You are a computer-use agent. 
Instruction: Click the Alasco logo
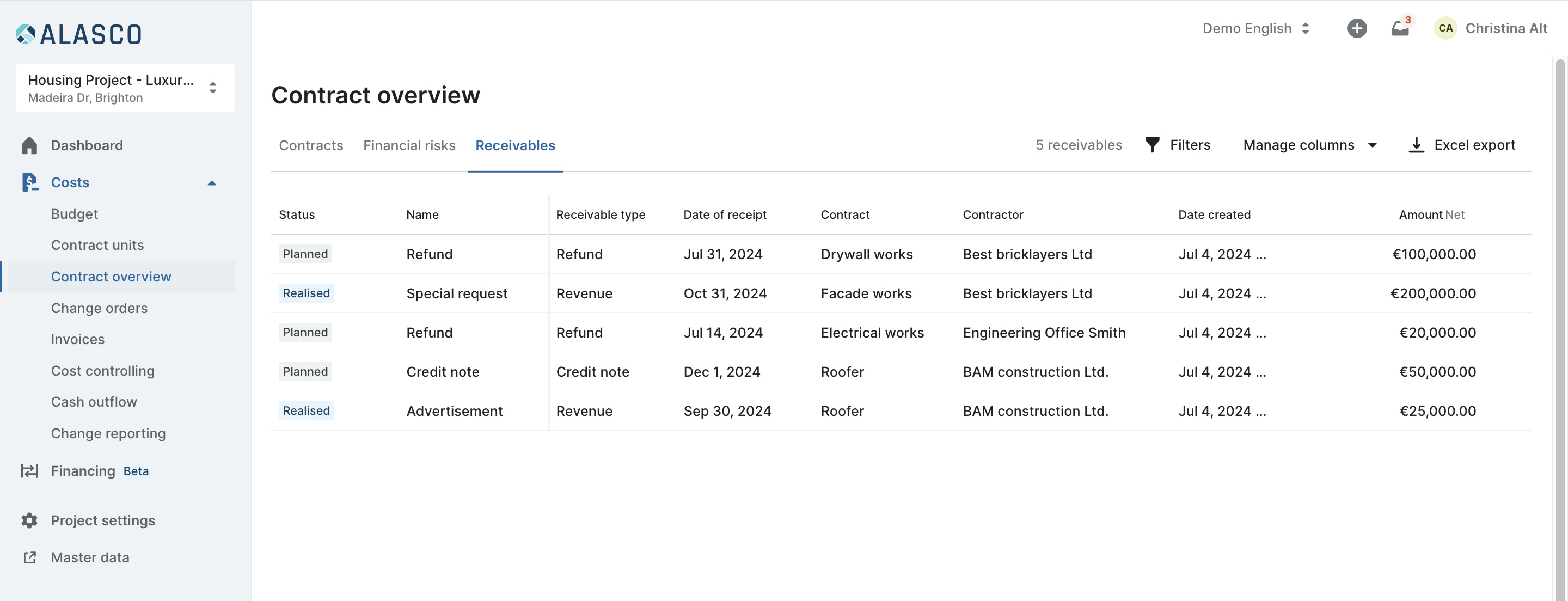coord(78,34)
